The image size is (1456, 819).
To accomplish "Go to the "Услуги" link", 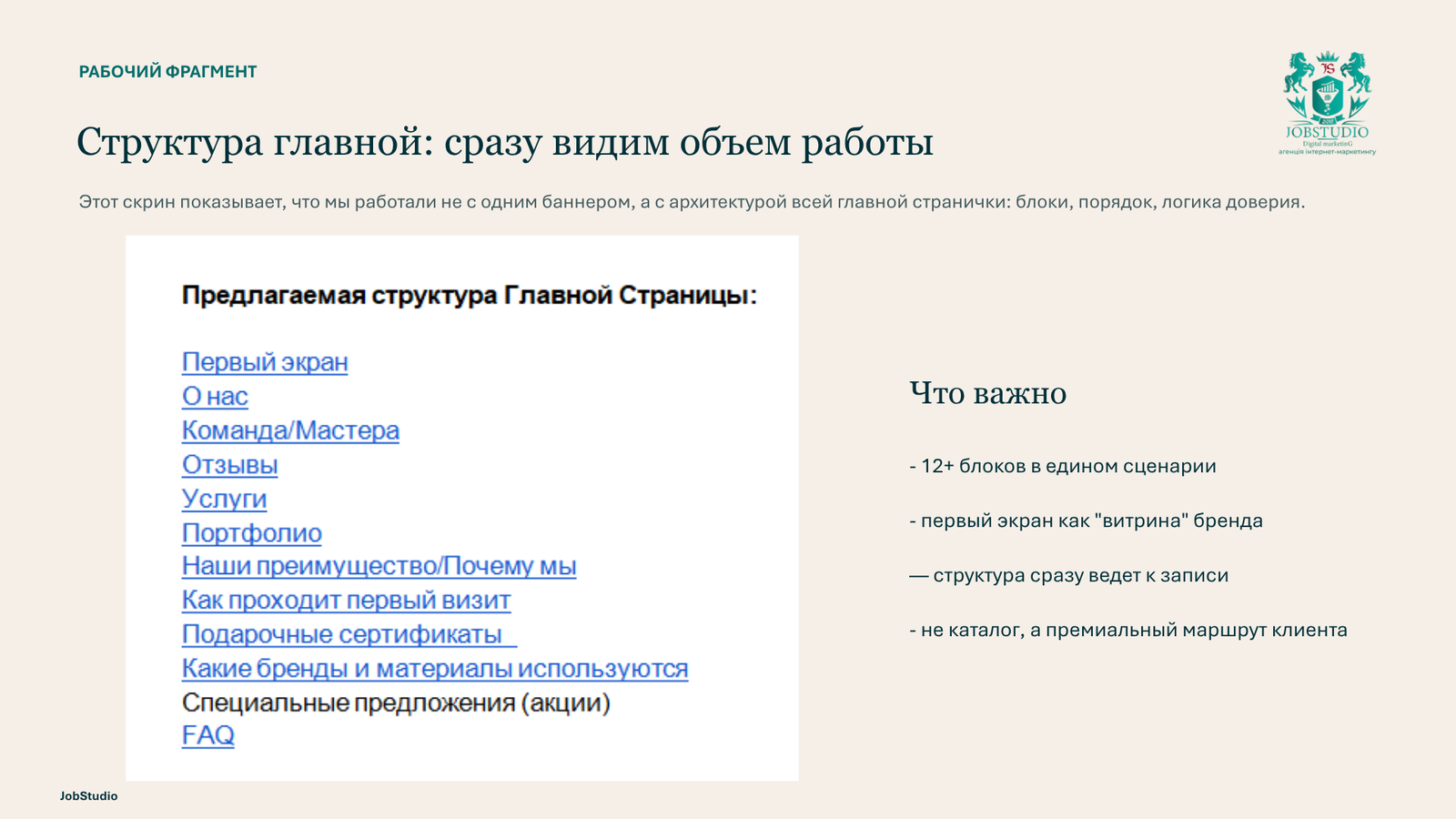I will click(x=224, y=499).
